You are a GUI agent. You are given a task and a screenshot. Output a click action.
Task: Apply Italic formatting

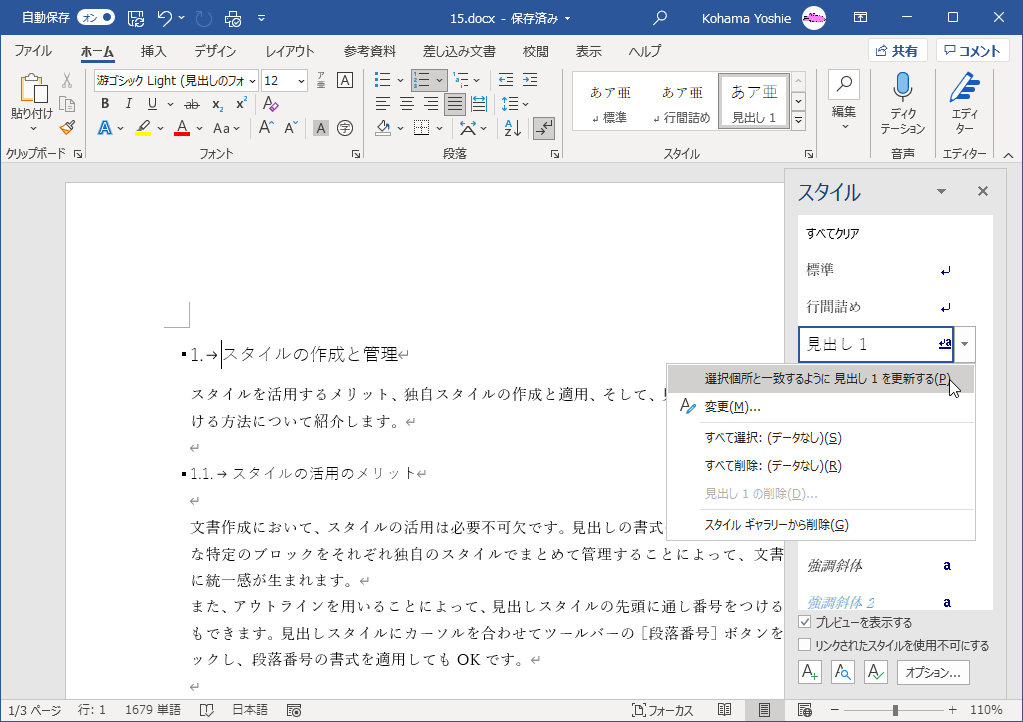click(129, 104)
